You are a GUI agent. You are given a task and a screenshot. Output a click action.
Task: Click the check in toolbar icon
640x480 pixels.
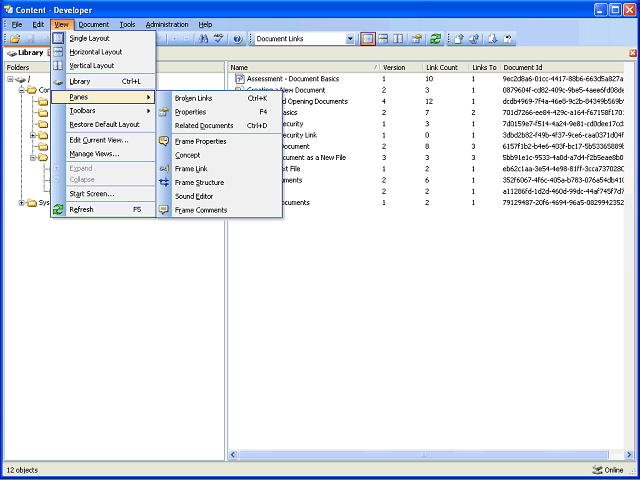459,39
